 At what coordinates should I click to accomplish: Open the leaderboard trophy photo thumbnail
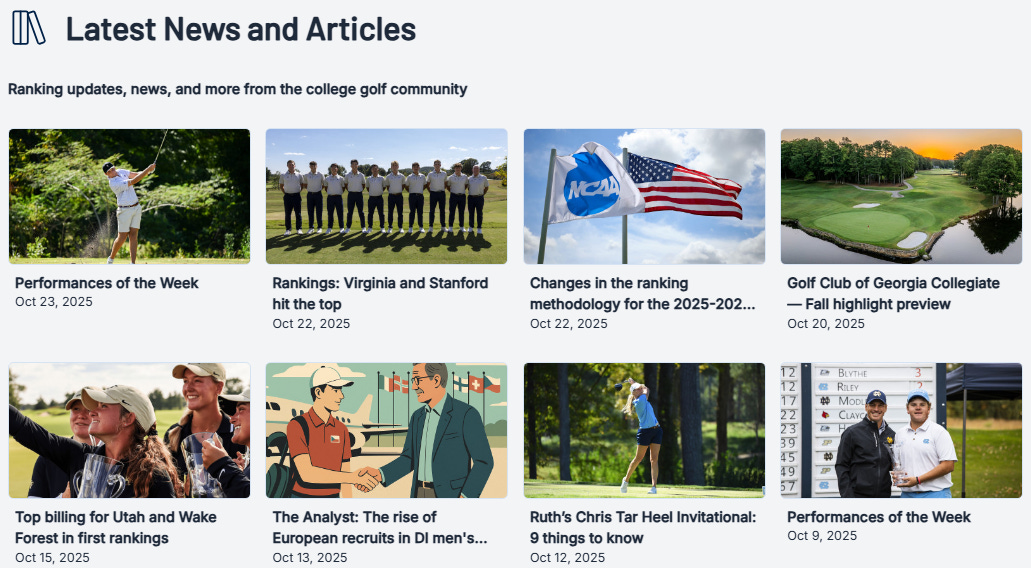pos(901,431)
